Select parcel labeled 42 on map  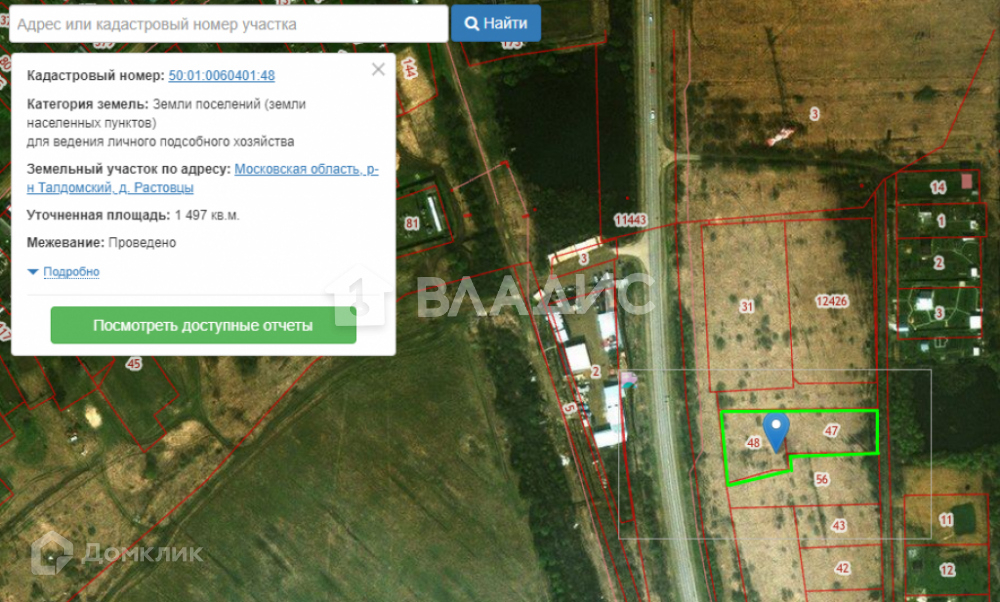(842, 568)
